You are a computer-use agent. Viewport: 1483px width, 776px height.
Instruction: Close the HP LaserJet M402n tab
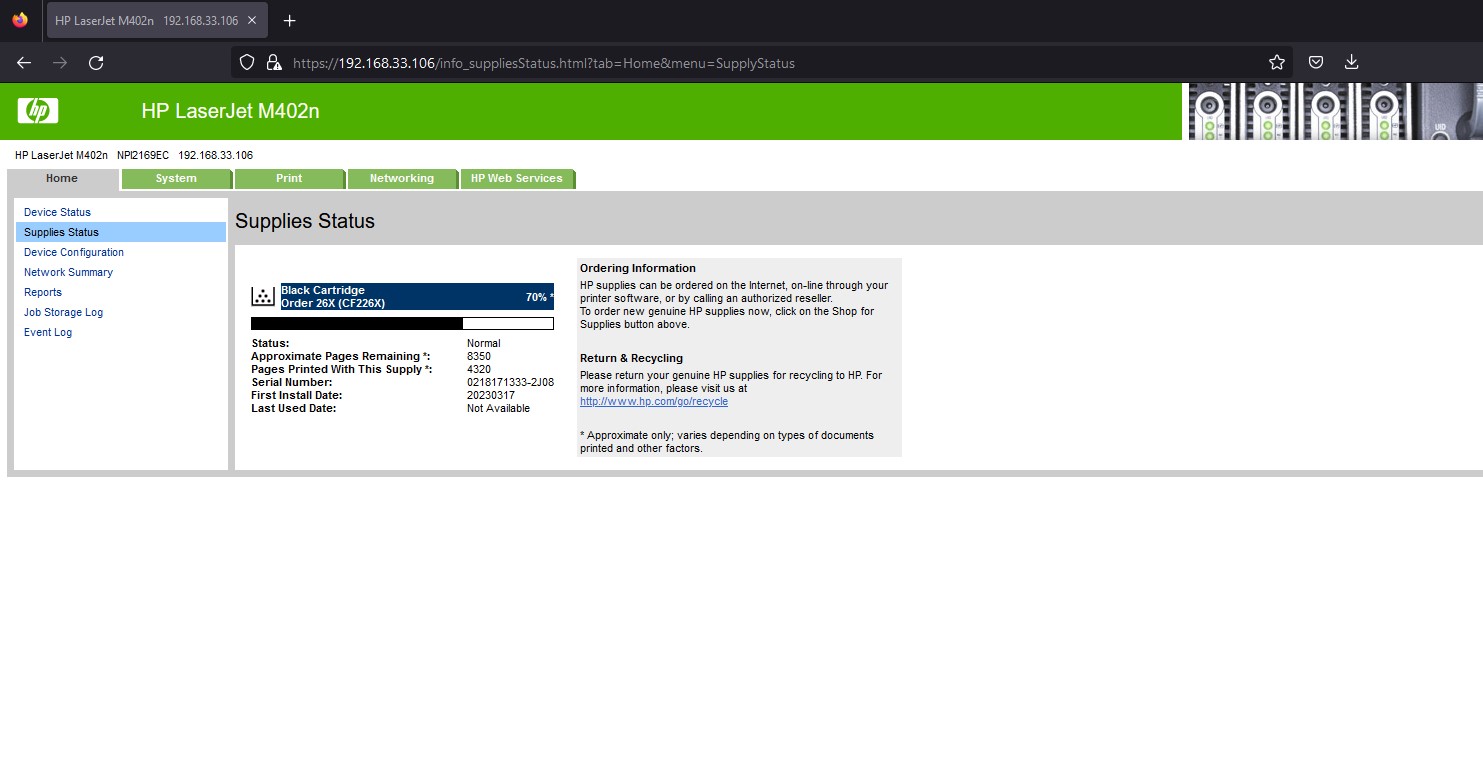point(252,21)
